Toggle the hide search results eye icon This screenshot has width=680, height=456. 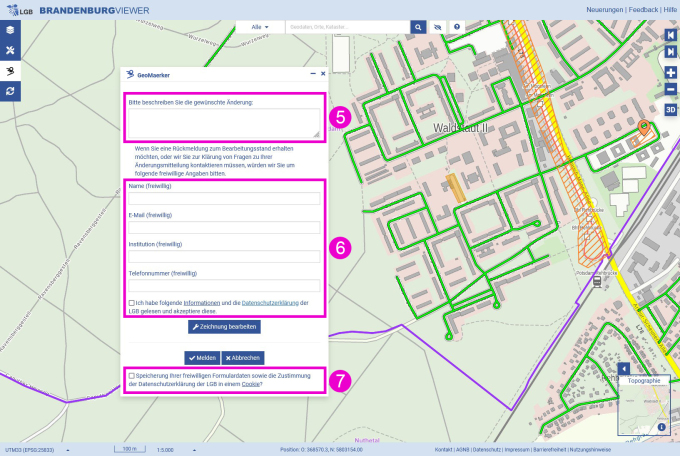438,27
